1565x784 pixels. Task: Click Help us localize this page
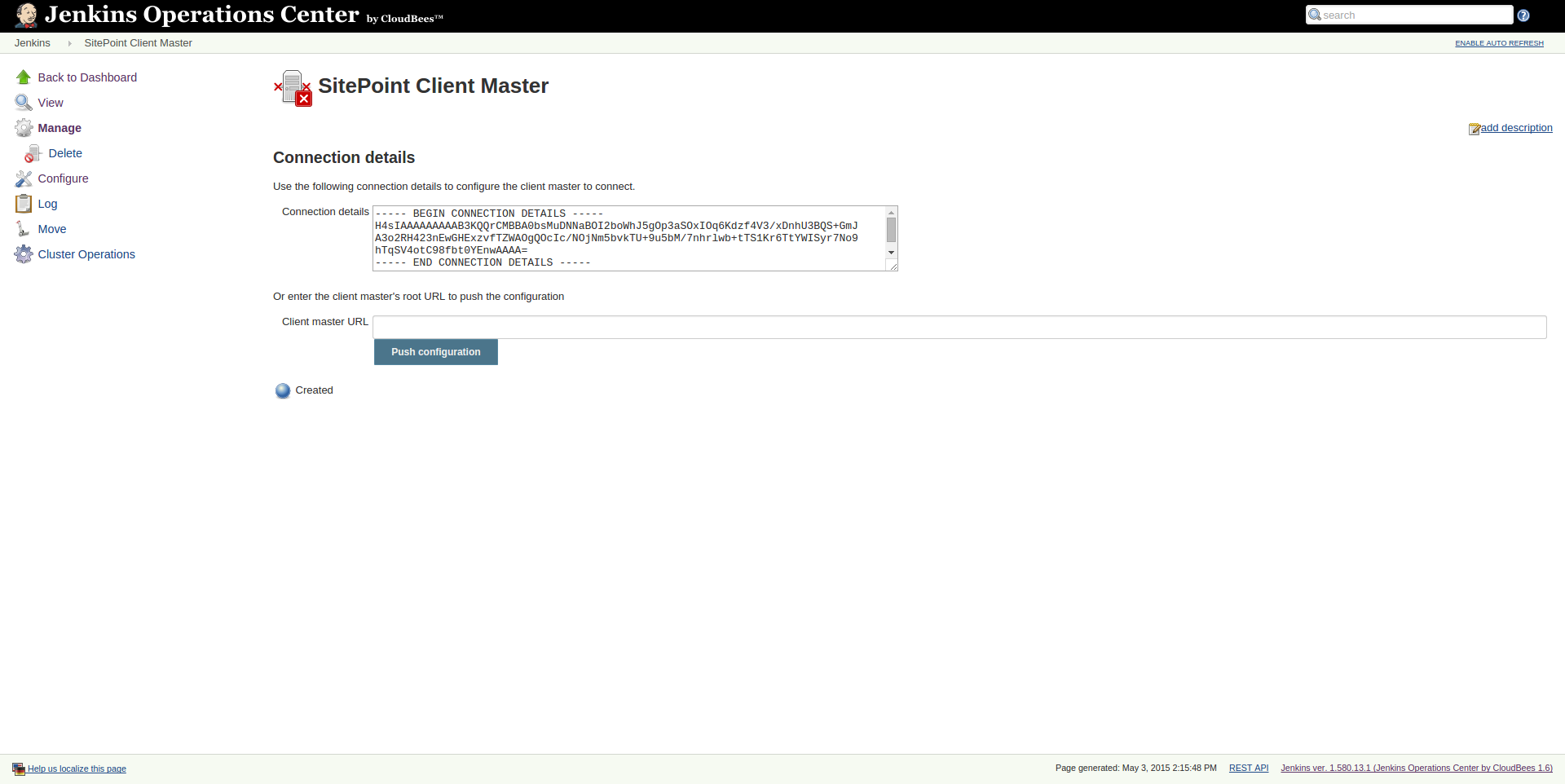point(77,769)
